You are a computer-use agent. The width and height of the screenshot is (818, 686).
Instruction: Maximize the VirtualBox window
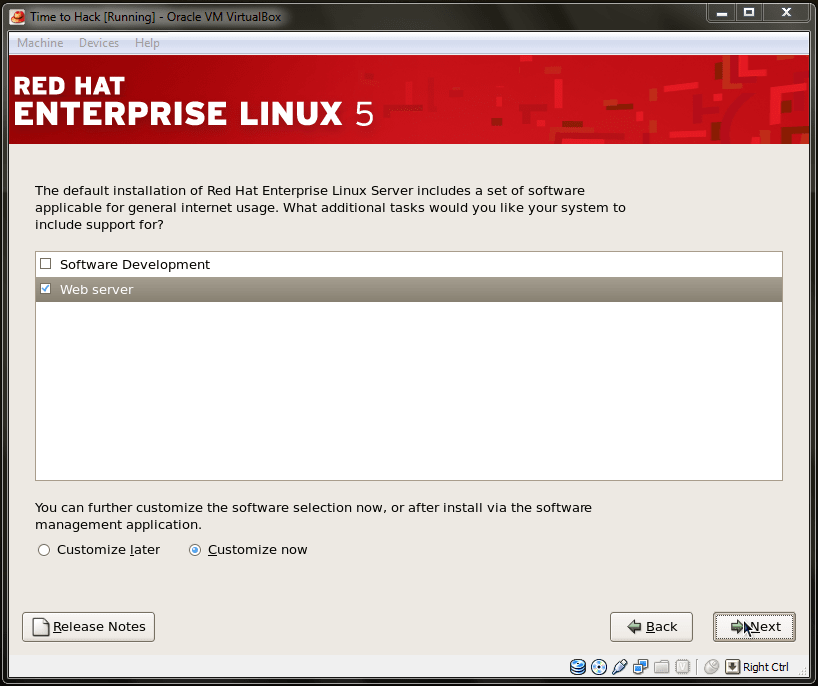(x=749, y=13)
